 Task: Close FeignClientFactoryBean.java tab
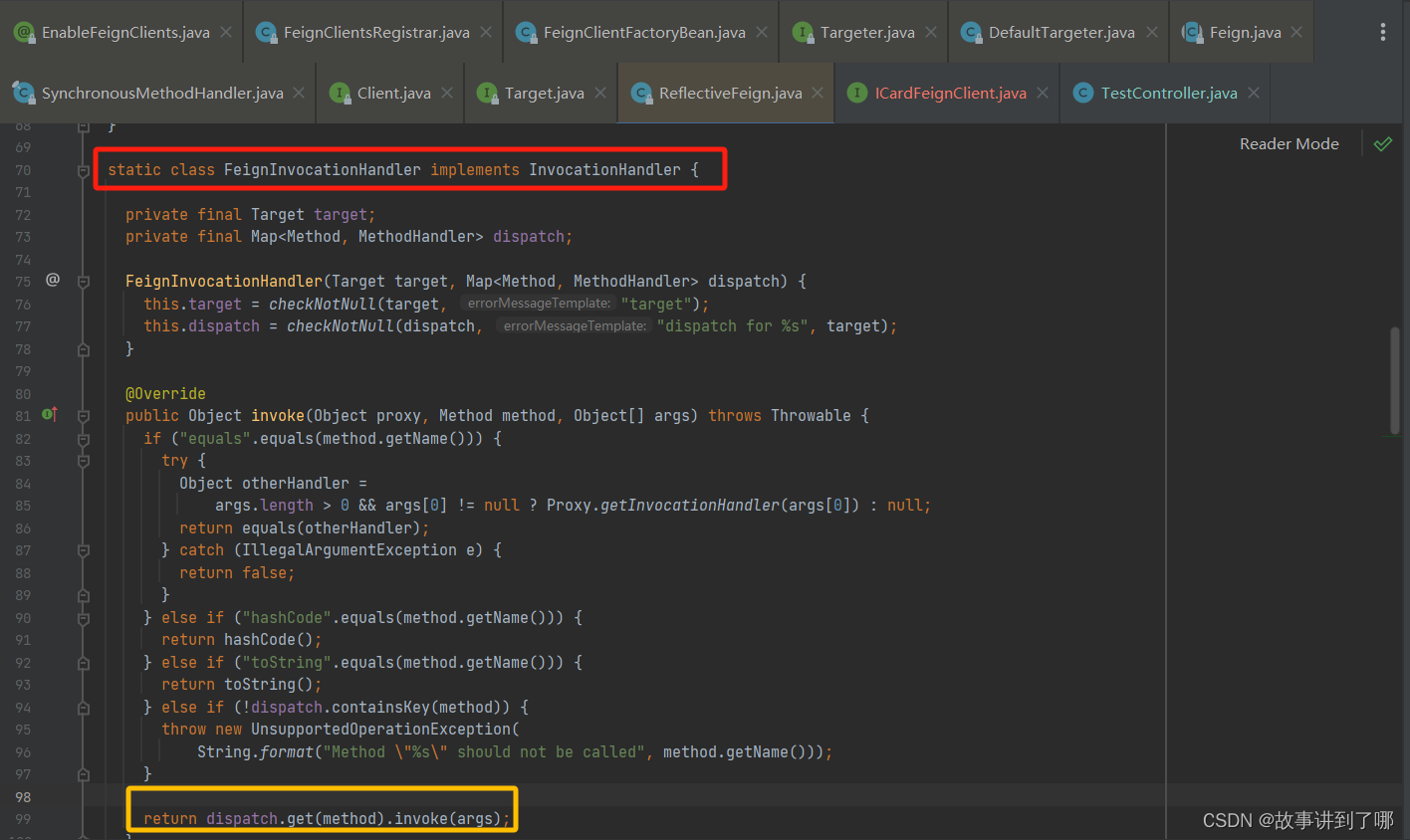[762, 32]
